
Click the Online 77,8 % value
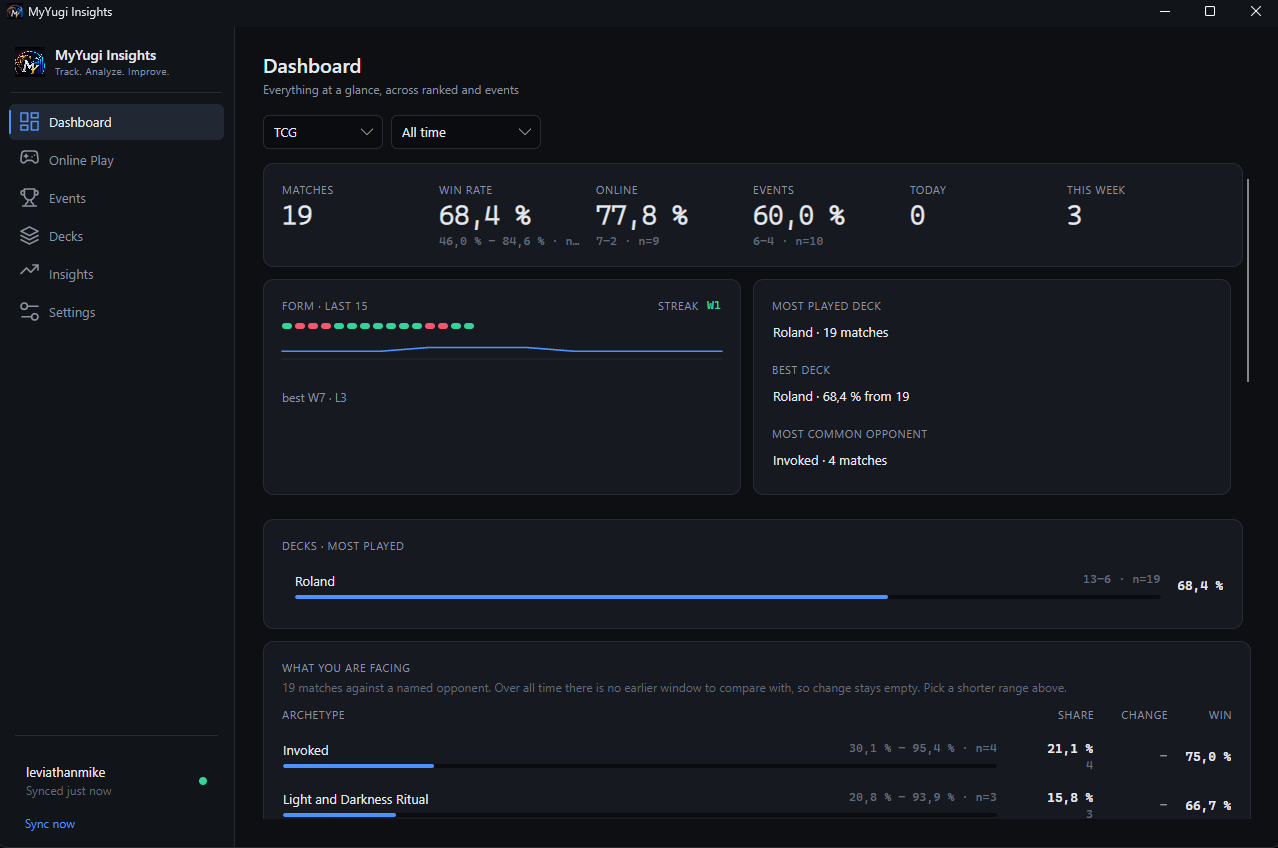(642, 215)
